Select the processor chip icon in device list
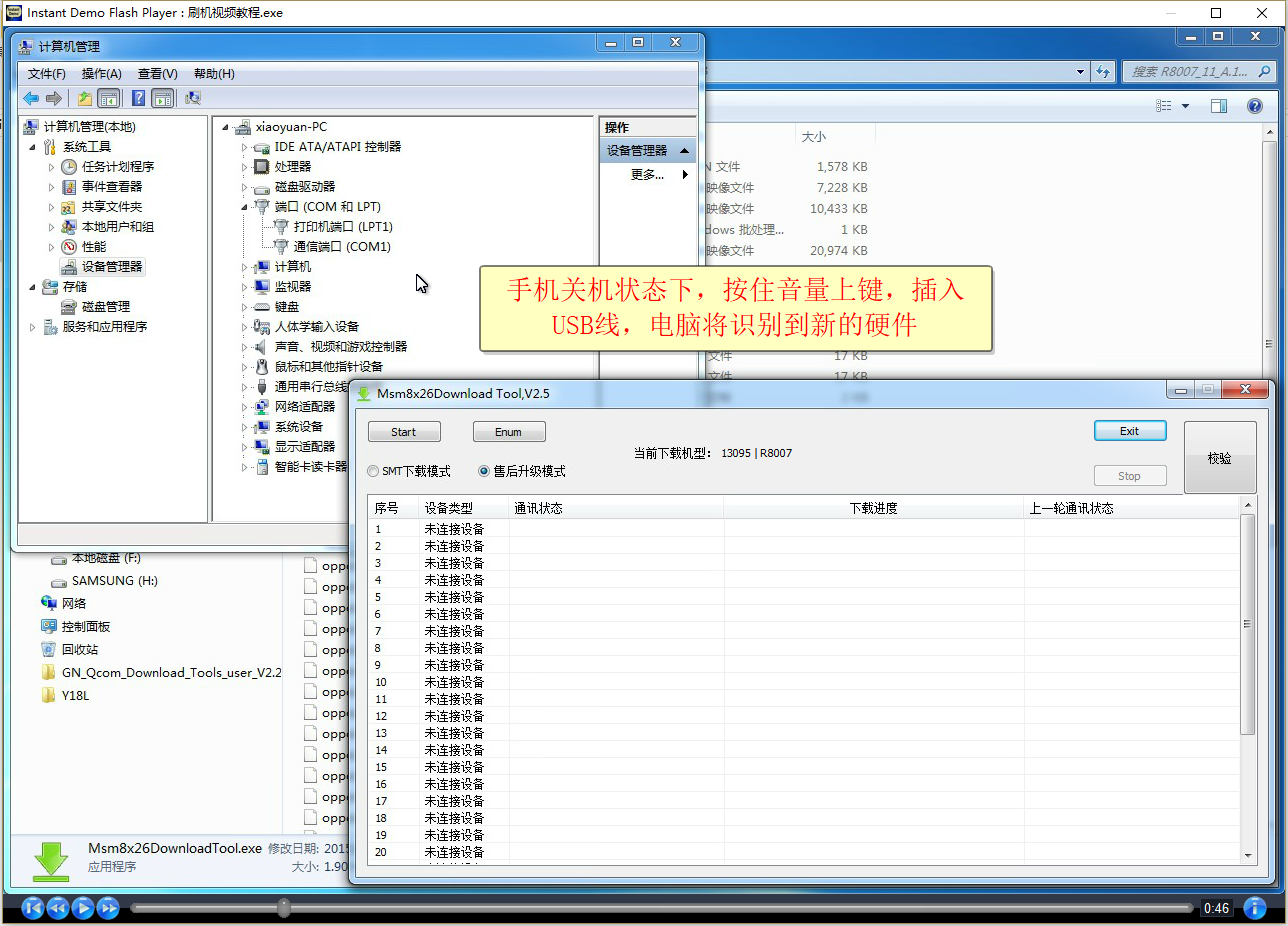 coord(262,166)
